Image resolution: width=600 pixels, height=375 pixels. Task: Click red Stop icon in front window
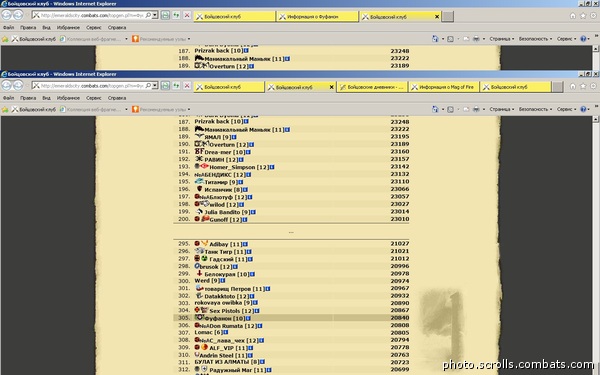pos(187,86)
